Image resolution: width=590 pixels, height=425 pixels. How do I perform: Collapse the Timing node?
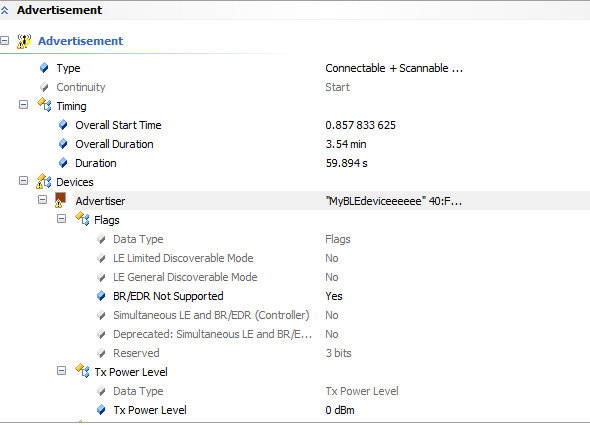click(x=23, y=105)
